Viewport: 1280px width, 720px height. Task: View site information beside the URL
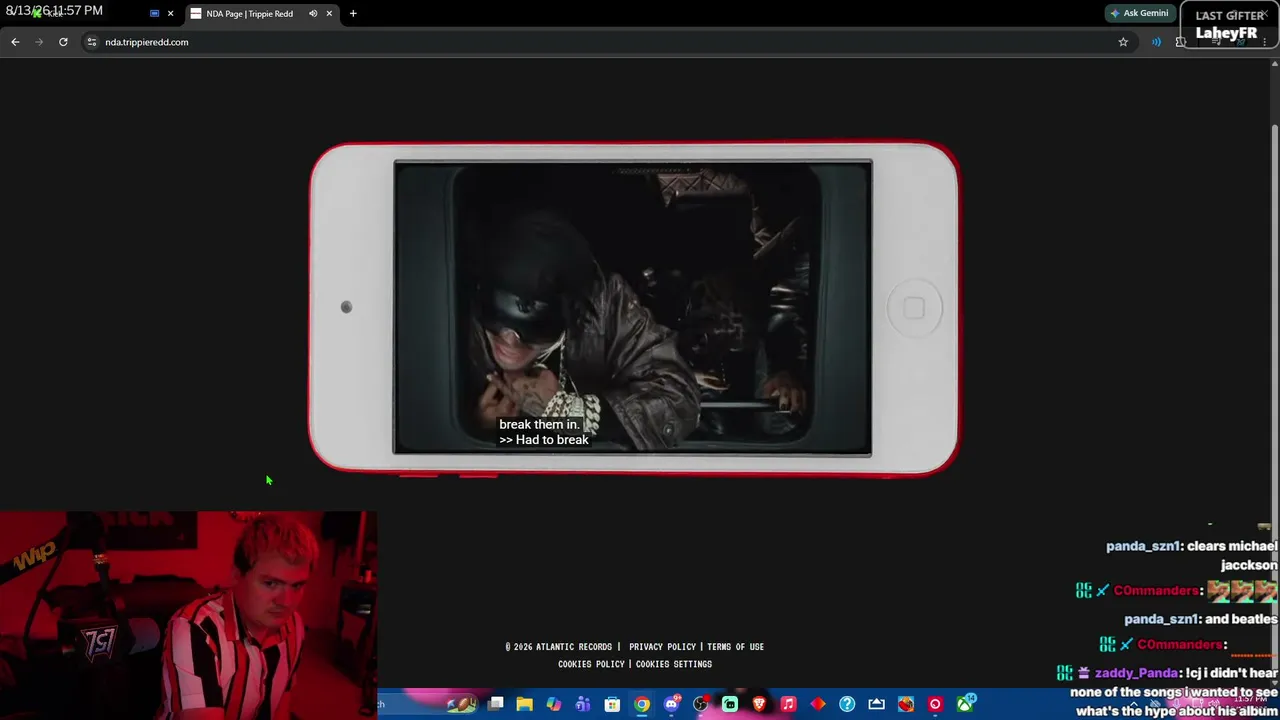pyautogui.click(x=91, y=42)
